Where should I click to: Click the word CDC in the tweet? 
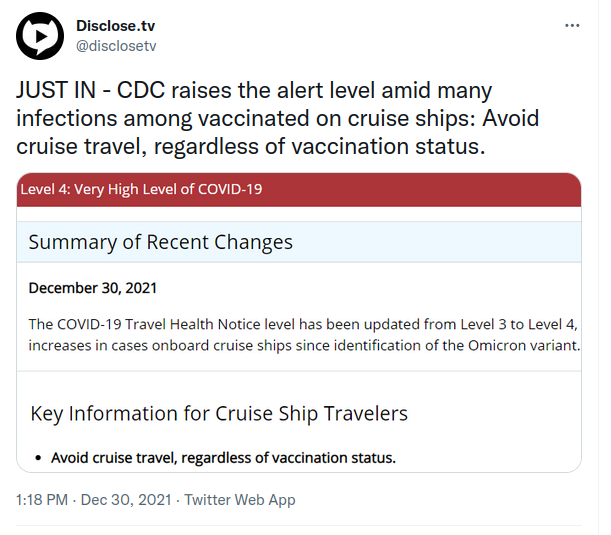tap(141, 90)
